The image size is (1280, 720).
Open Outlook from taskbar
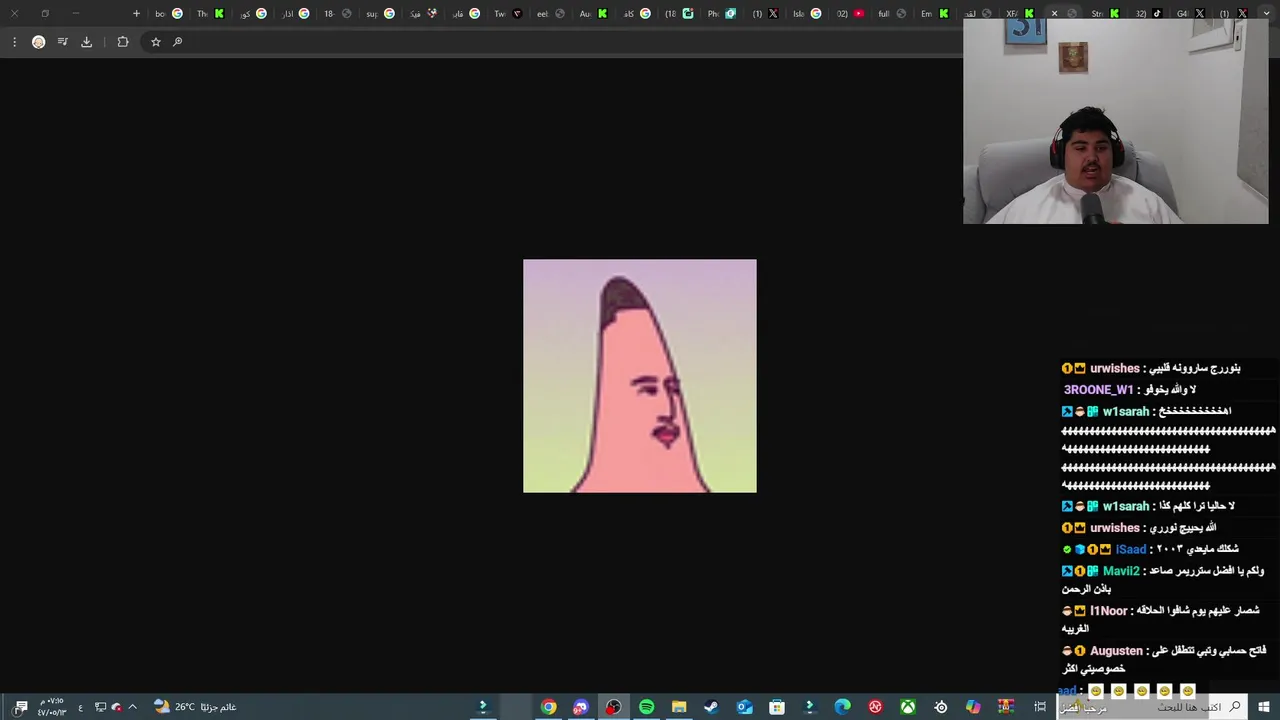744,707
